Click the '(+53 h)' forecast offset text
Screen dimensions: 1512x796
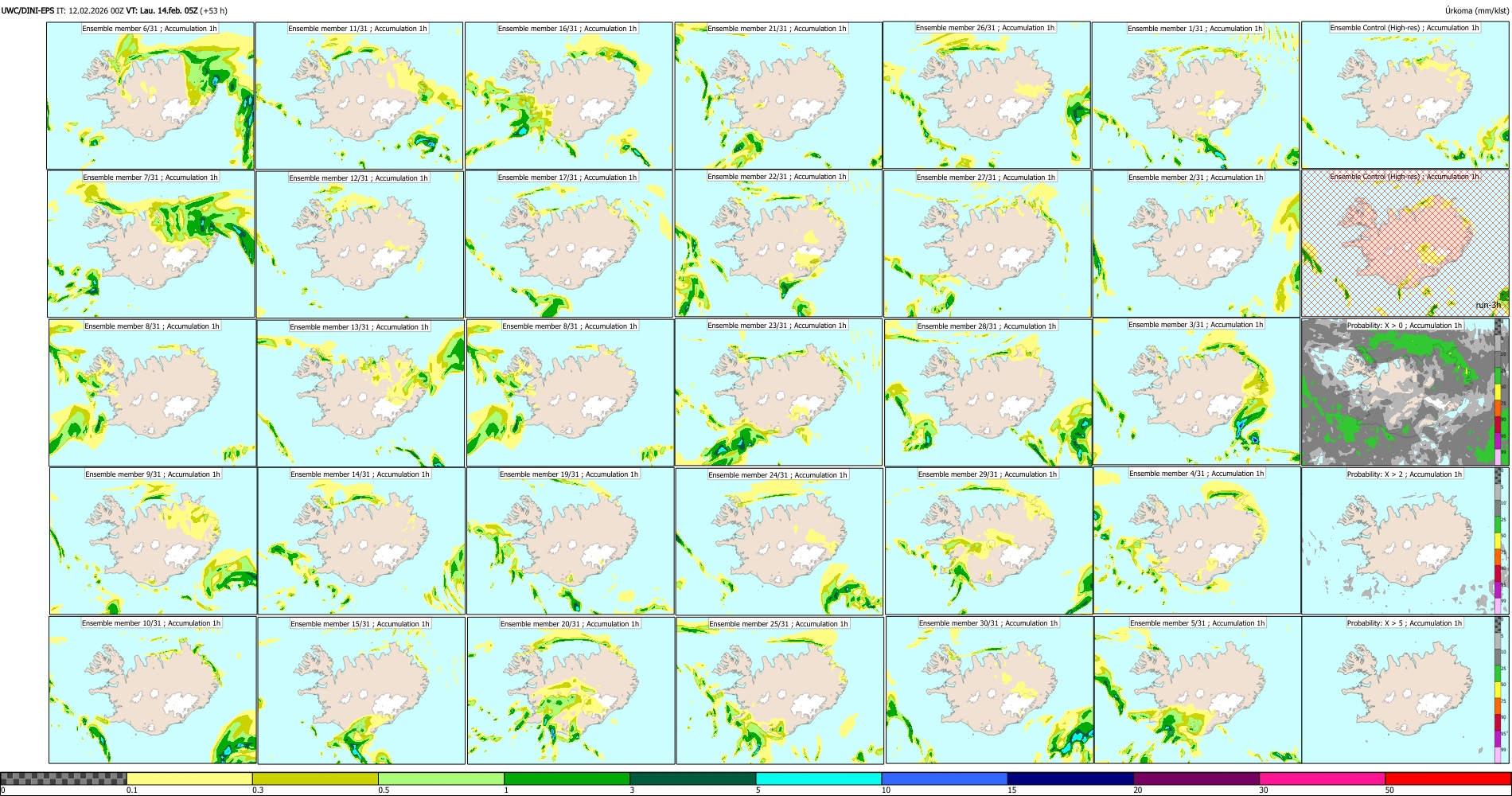[213, 10]
